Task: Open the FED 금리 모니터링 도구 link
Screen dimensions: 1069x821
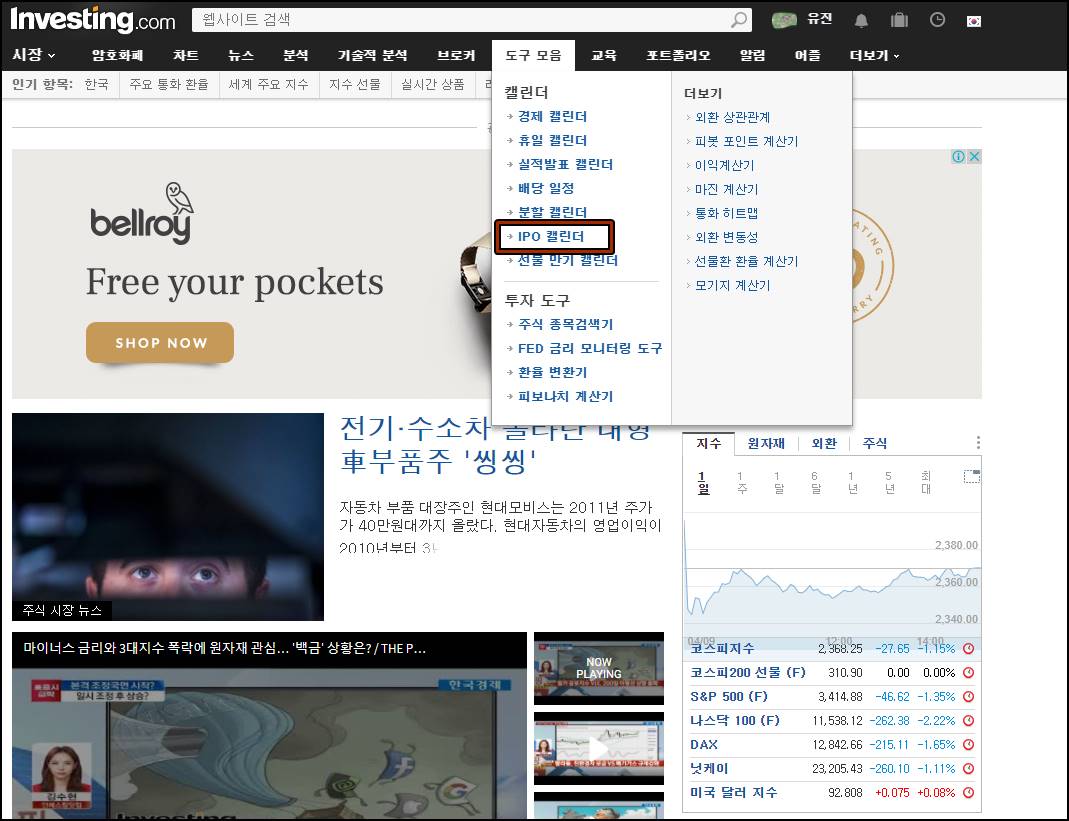Action: pyautogui.click(x=590, y=348)
